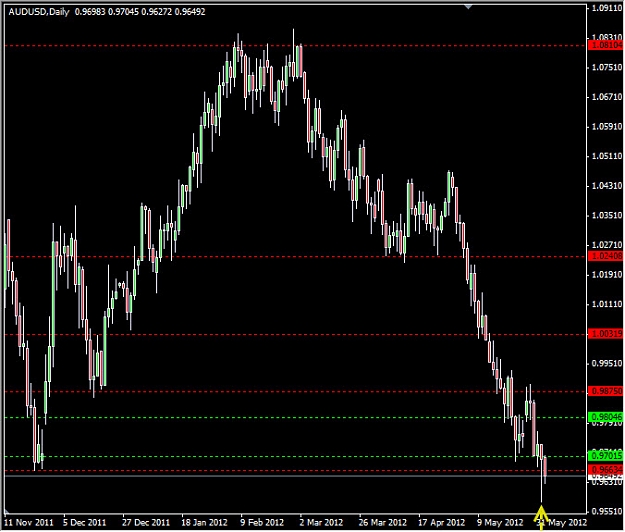This screenshot has height=532, width=625.
Task: Click the 11 Nov 2011 date label
Action: click(28, 522)
